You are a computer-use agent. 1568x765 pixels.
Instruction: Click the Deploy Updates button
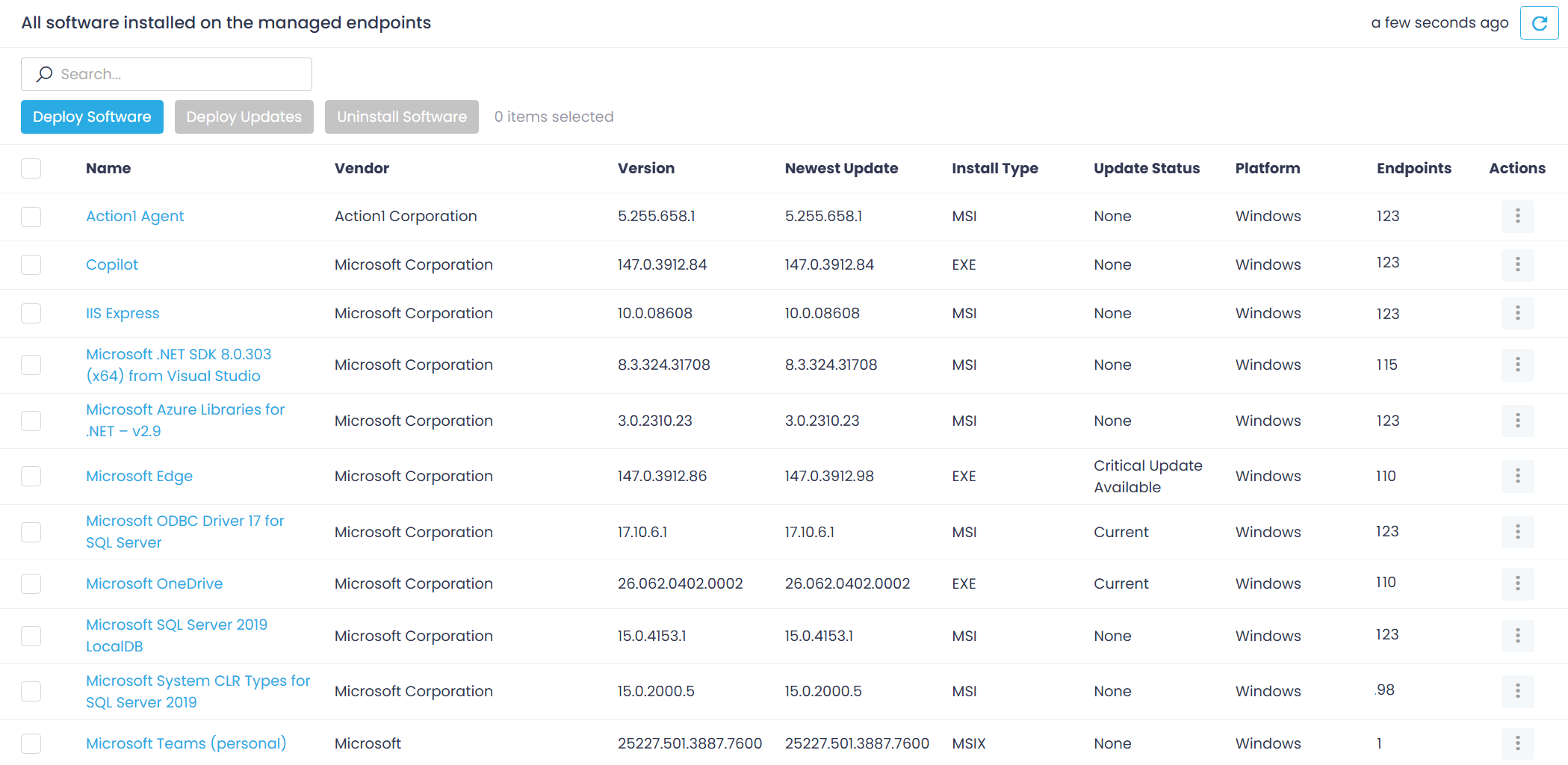point(244,117)
